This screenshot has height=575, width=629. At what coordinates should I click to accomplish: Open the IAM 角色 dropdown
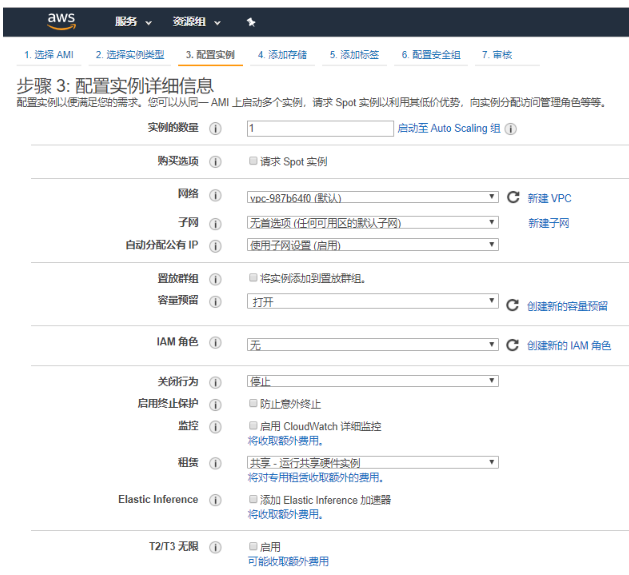(373, 345)
